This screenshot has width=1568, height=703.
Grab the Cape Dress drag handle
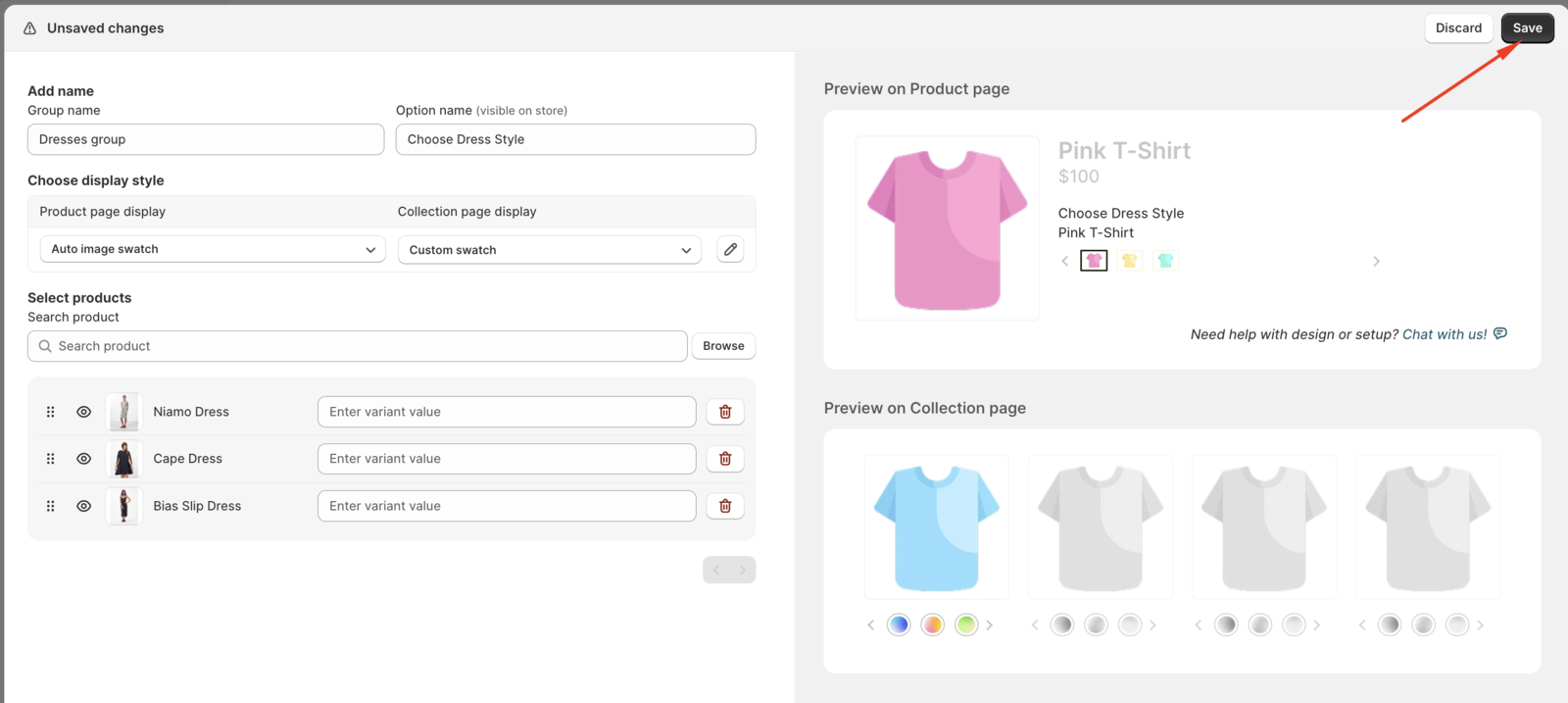coord(50,459)
